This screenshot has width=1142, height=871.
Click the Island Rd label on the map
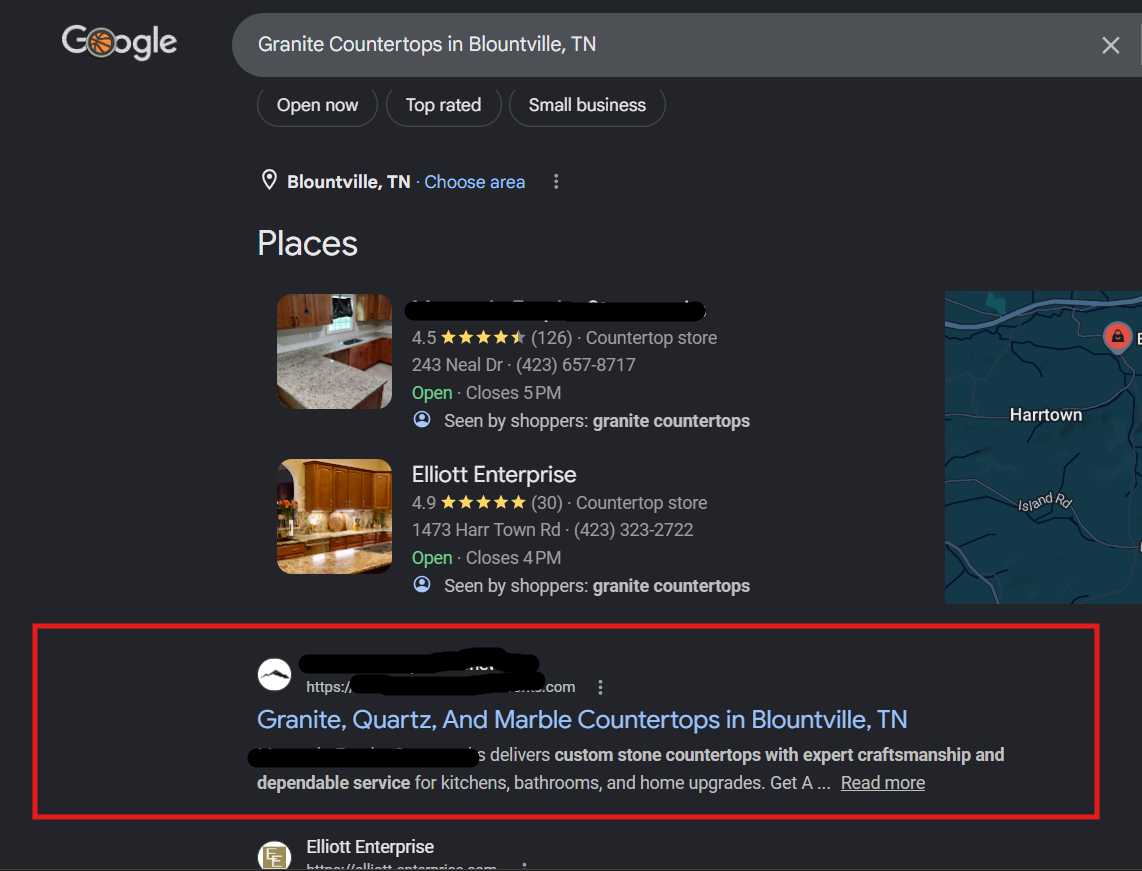click(1044, 502)
